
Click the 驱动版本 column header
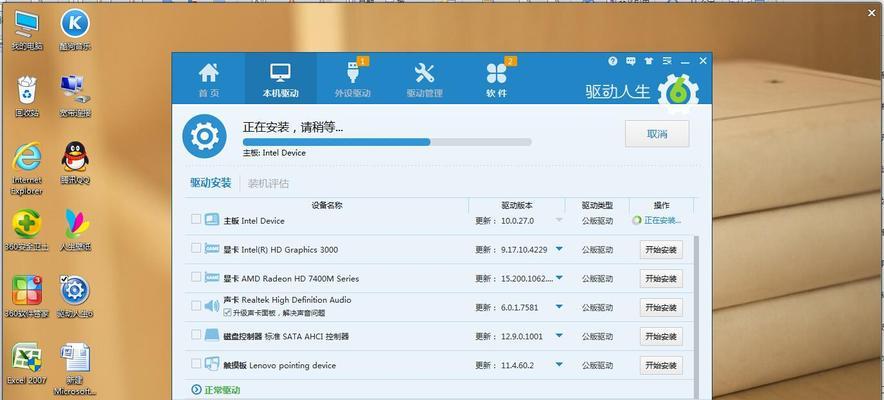(516, 206)
